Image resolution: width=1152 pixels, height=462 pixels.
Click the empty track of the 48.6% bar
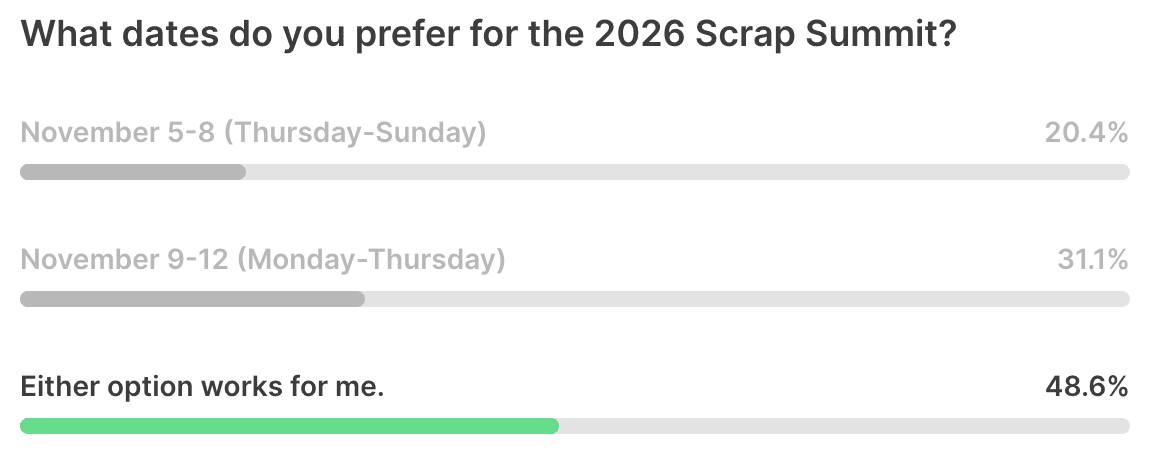click(844, 426)
